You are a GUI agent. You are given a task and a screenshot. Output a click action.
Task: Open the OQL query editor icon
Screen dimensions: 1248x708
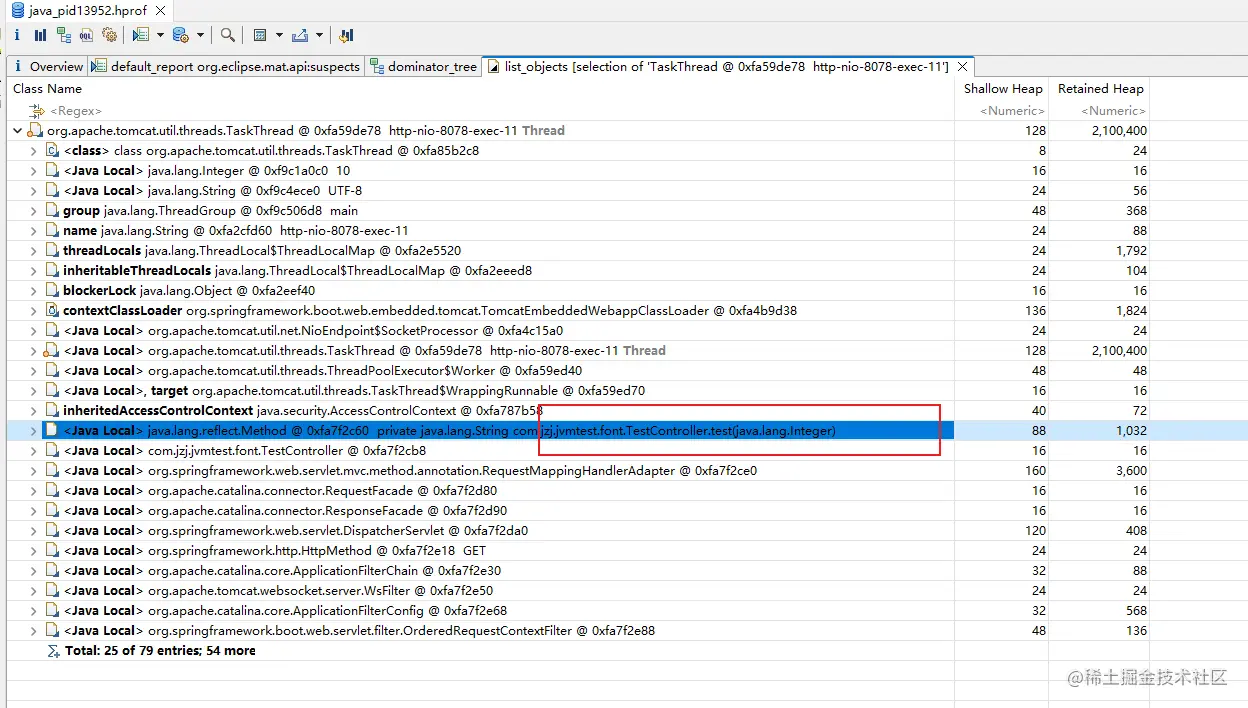pyautogui.click(x=86, y=35)
